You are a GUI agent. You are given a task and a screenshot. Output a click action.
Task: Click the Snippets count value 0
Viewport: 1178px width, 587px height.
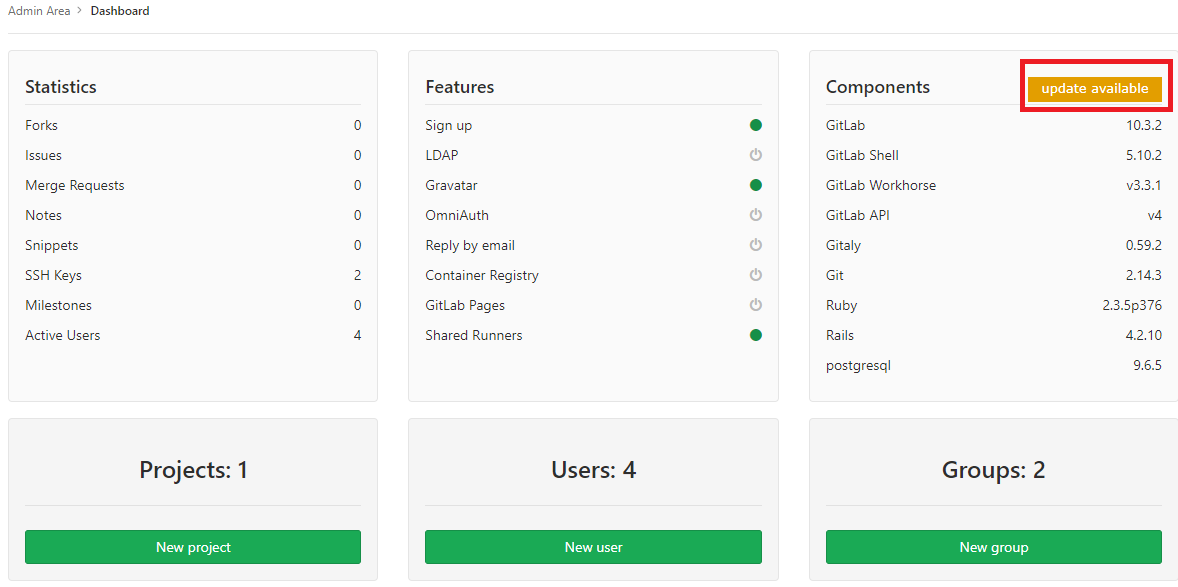pyautogui.click(x=358, y=246)
